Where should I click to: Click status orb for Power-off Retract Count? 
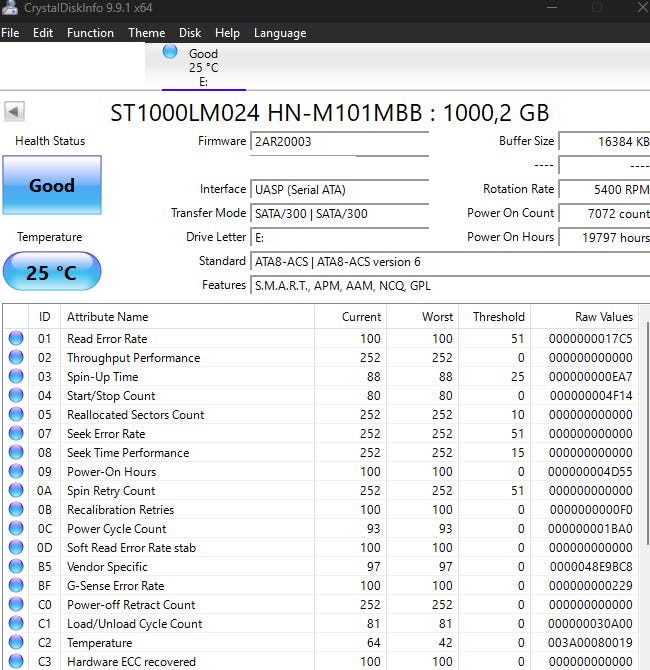click(16, 604)
